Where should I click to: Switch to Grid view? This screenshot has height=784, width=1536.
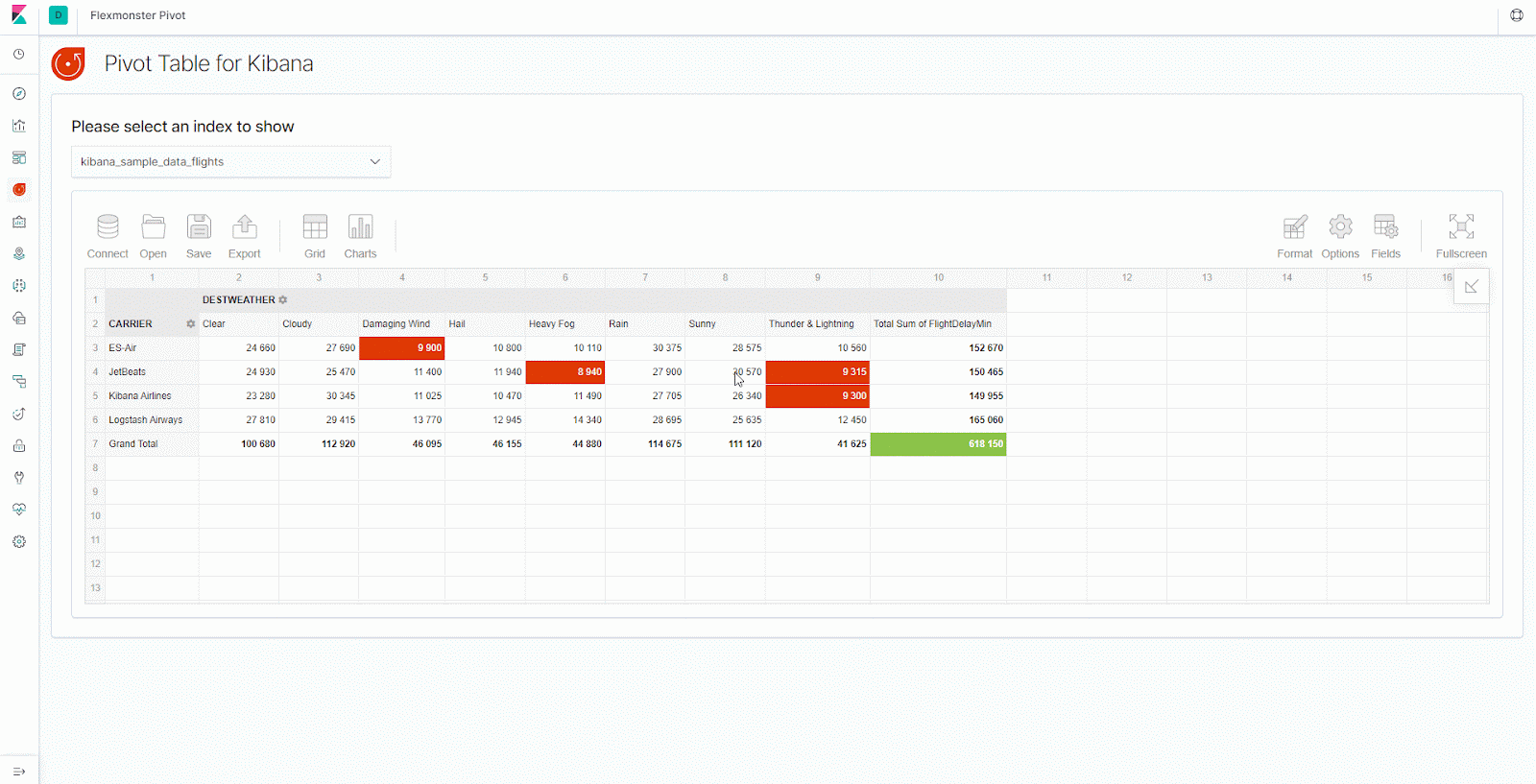click(x=315, y=236)
